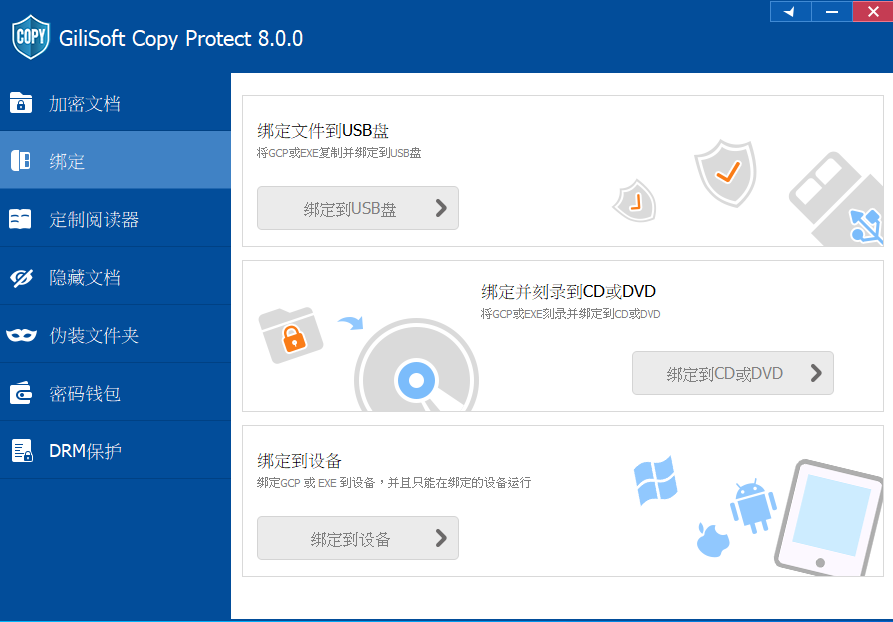893x622 pixels.
Task: Click the 绑定到CD或DVD button
Action: [x=732, y=373]
